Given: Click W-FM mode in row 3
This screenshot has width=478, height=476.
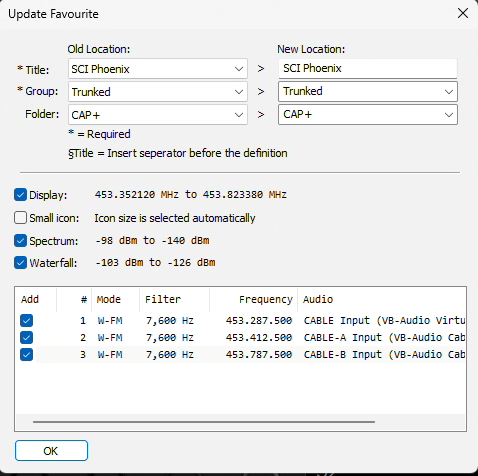Looking at the screenshot, I should 110,355.
